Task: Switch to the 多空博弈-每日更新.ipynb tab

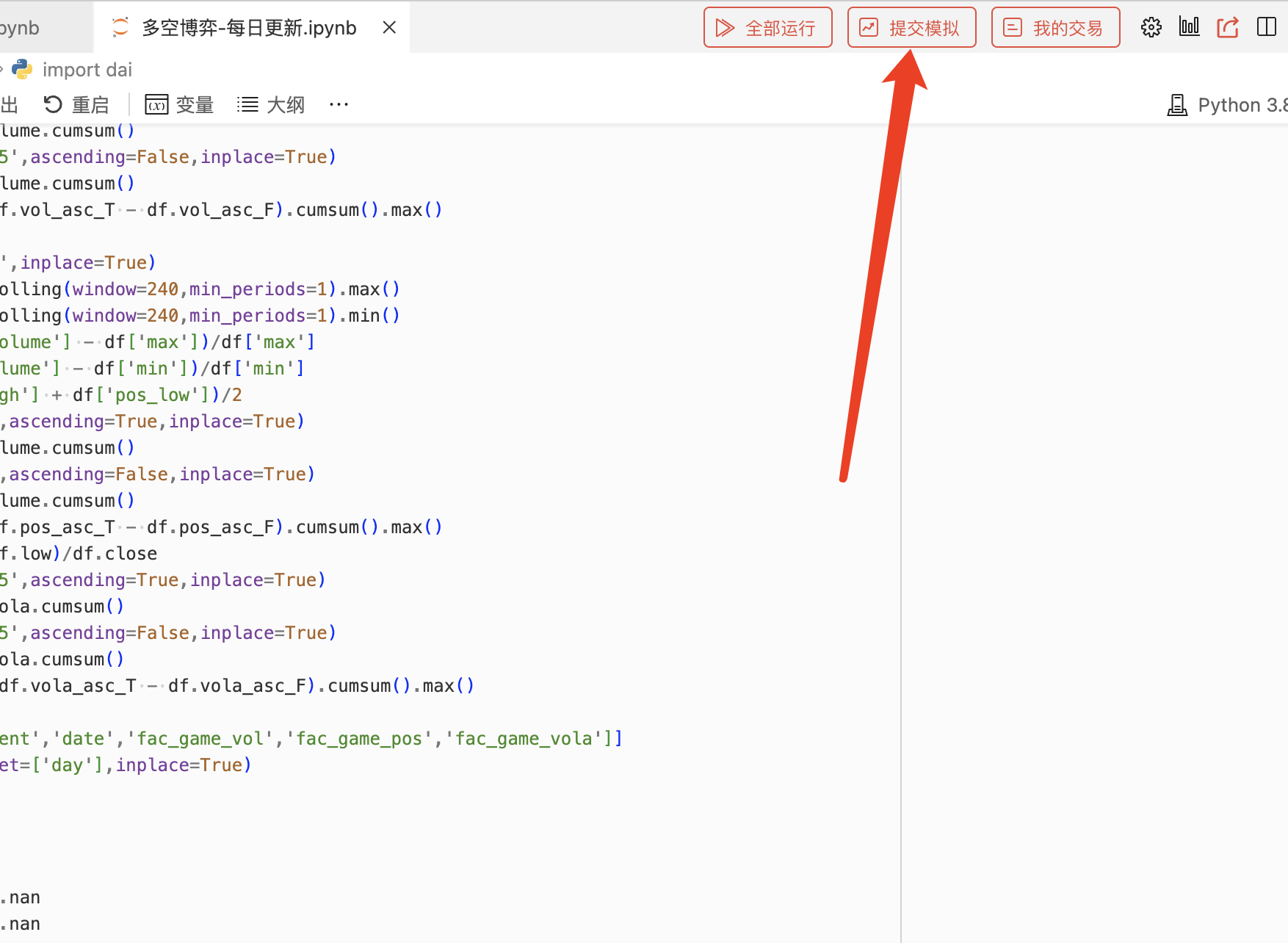Action: [248, 28]
